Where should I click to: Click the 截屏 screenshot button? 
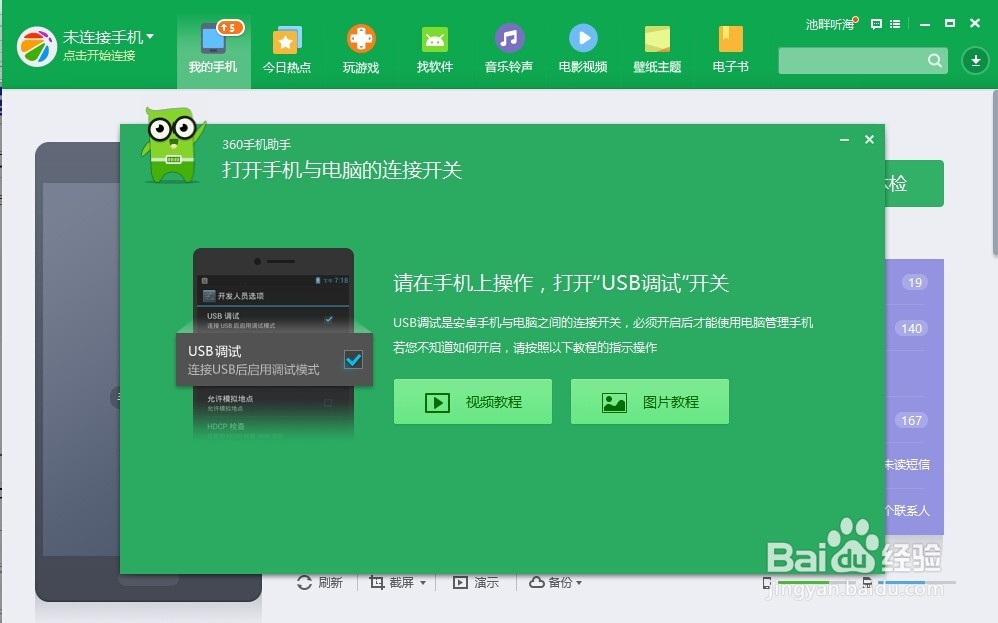[x=392, y=582]
